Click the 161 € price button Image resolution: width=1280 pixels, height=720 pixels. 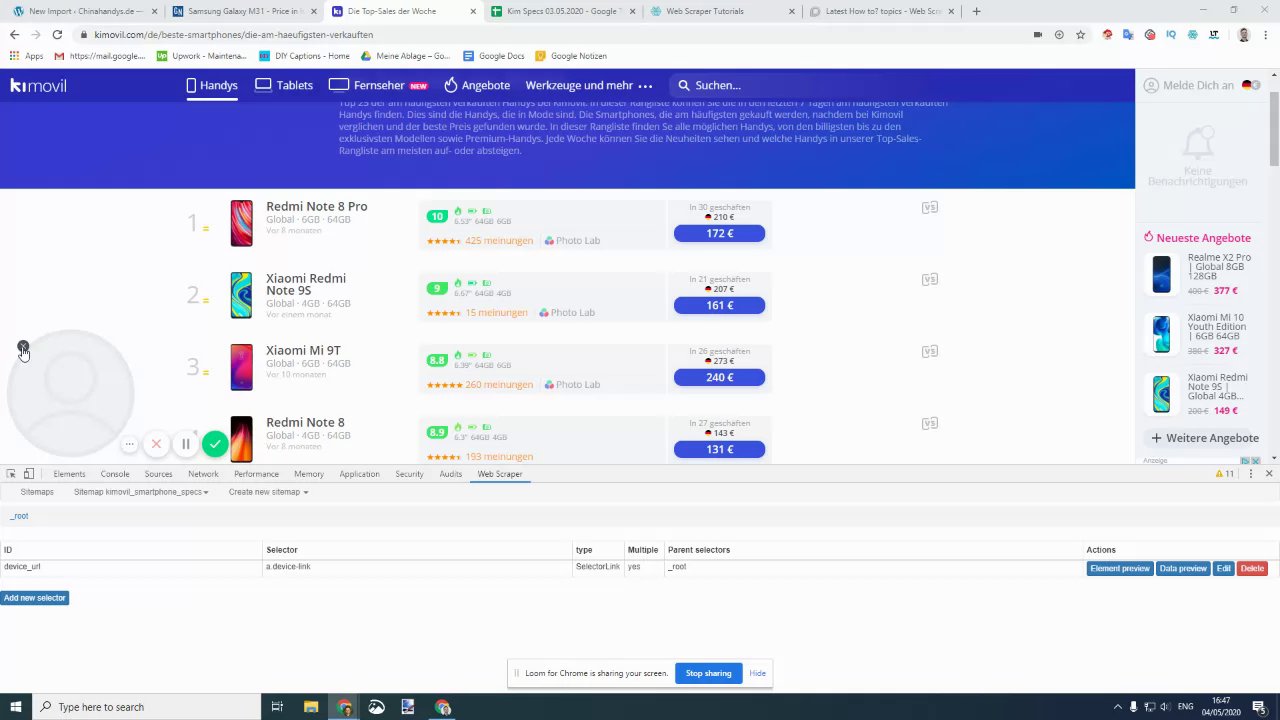[719, 305]
